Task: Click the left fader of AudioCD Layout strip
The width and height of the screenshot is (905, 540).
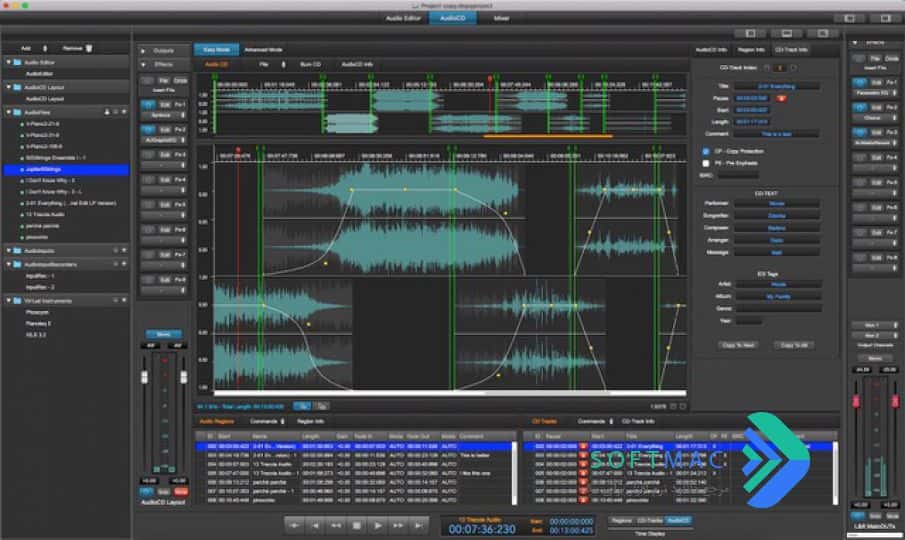Action: coord(144,377)
